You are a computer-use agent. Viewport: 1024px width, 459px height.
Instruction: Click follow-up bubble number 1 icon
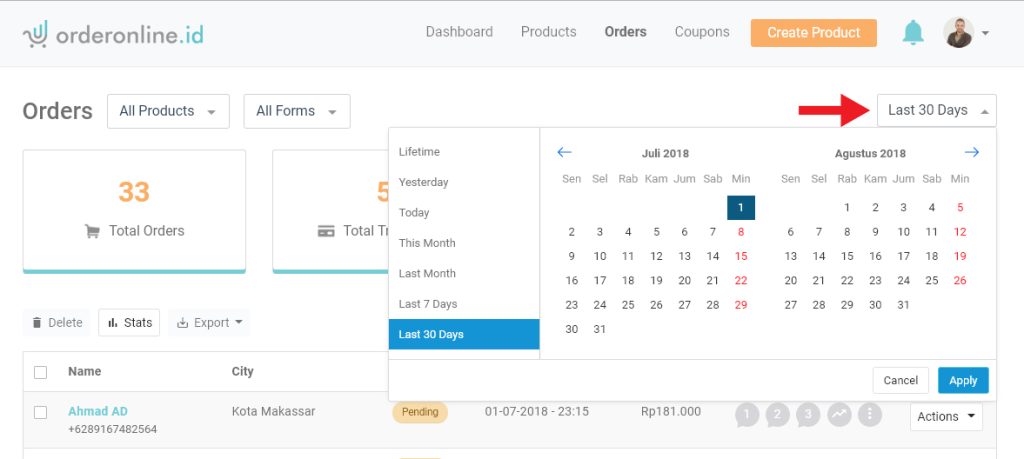pos(747,414)
